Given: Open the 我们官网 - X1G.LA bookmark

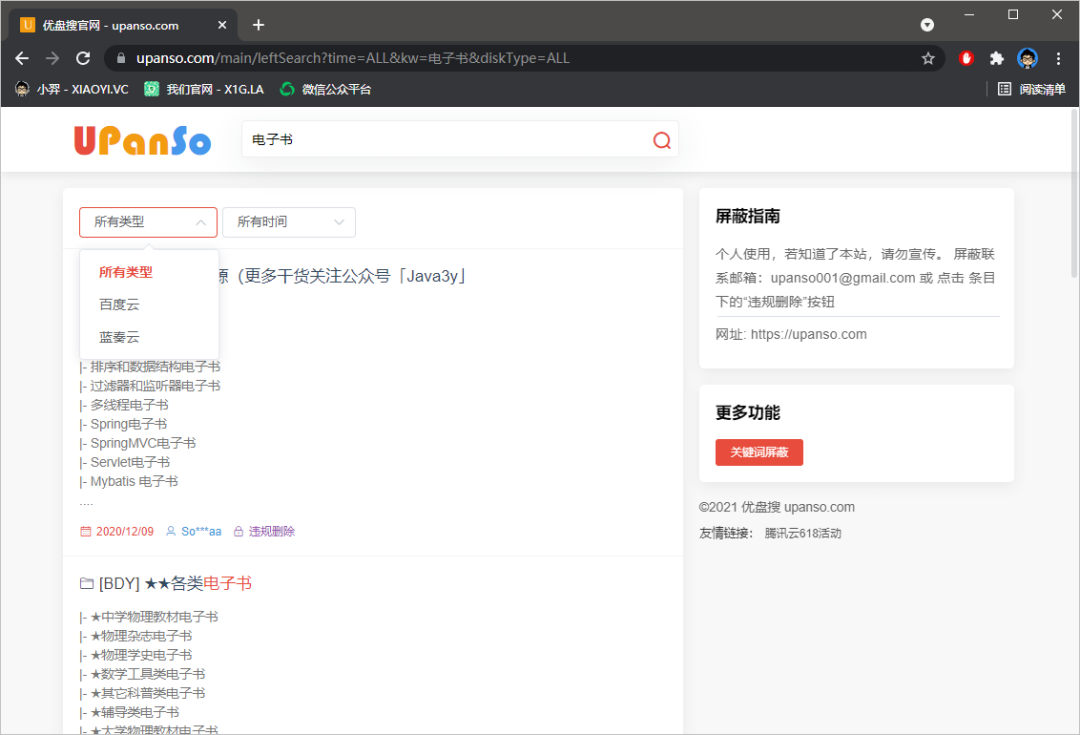Looking at the screenshot, I should 204,89.
